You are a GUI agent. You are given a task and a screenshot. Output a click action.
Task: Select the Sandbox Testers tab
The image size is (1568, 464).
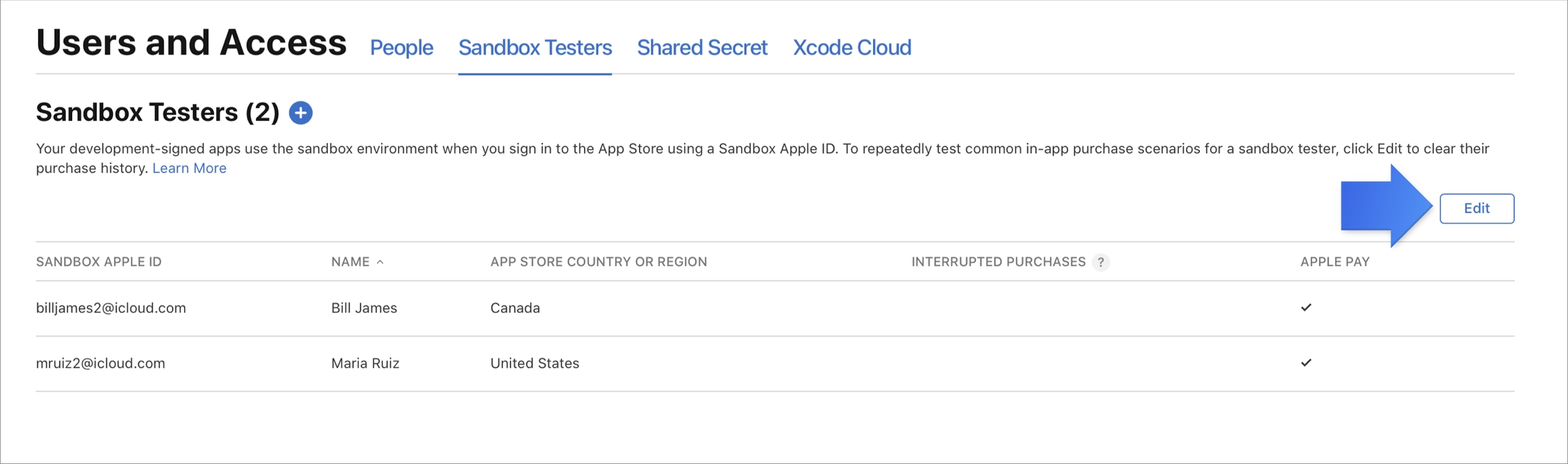pos(535,48)
